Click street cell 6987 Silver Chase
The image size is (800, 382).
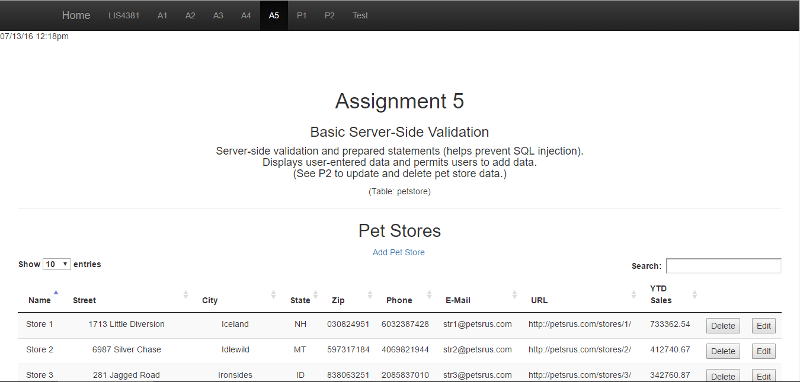[127, 350]
